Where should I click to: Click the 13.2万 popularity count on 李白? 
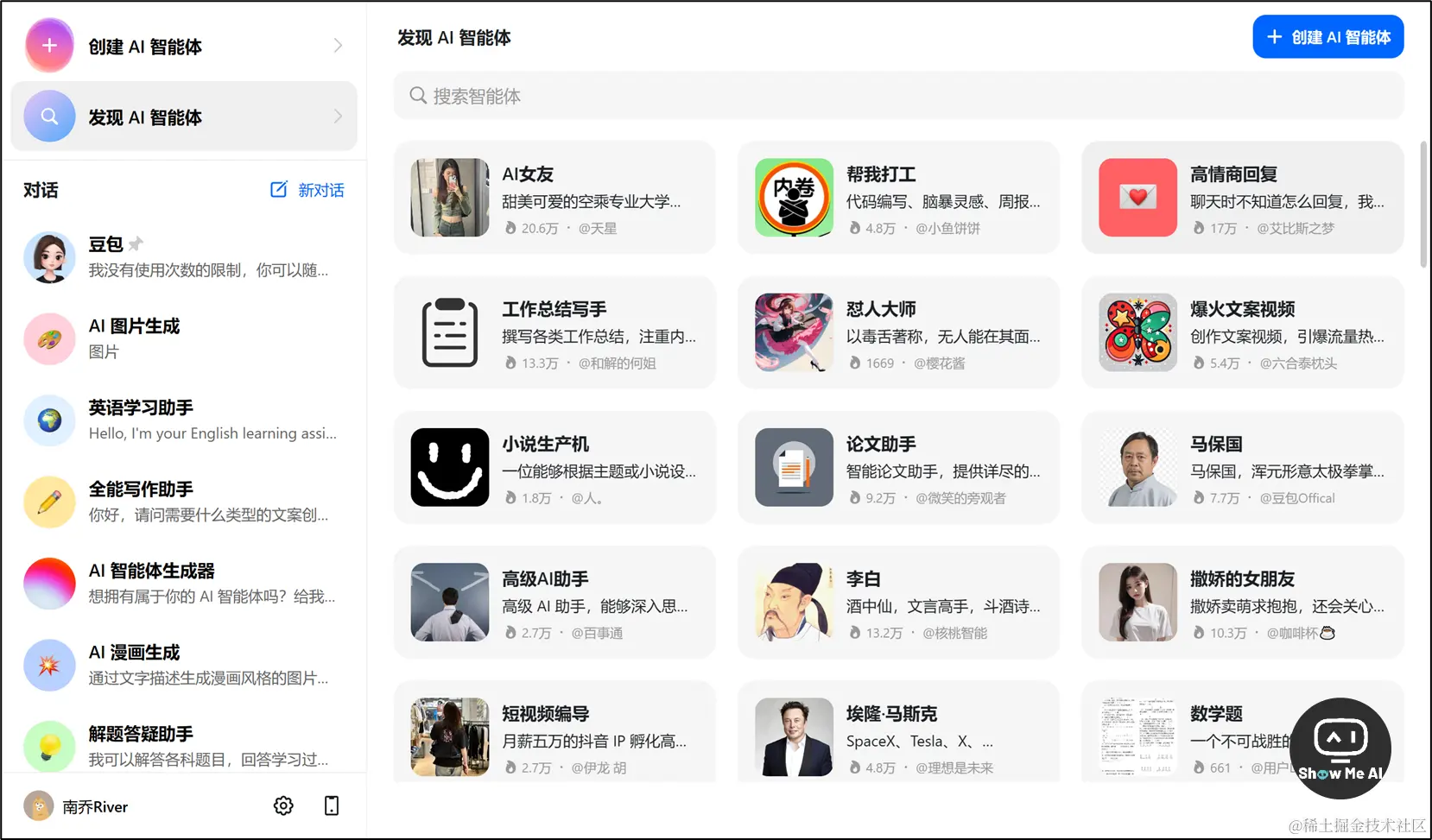pos(884,633)
